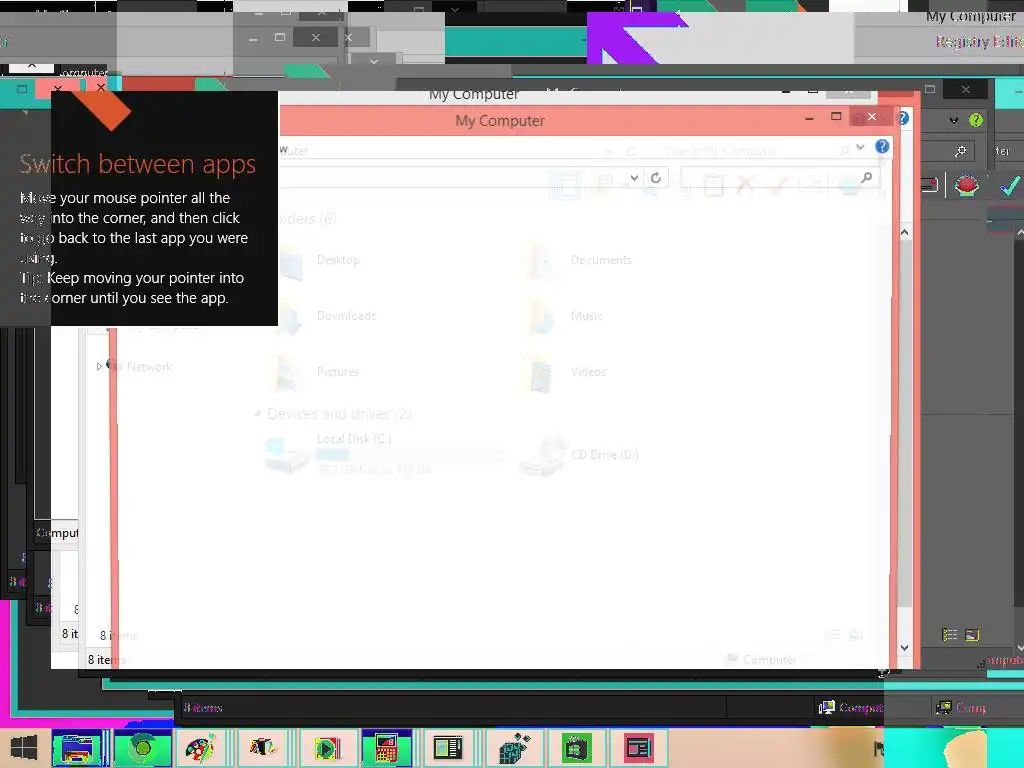1024x768 pixels.
Task: Click the blue checkmark icon in the dark toolbar
Action: click(1010, 186)
